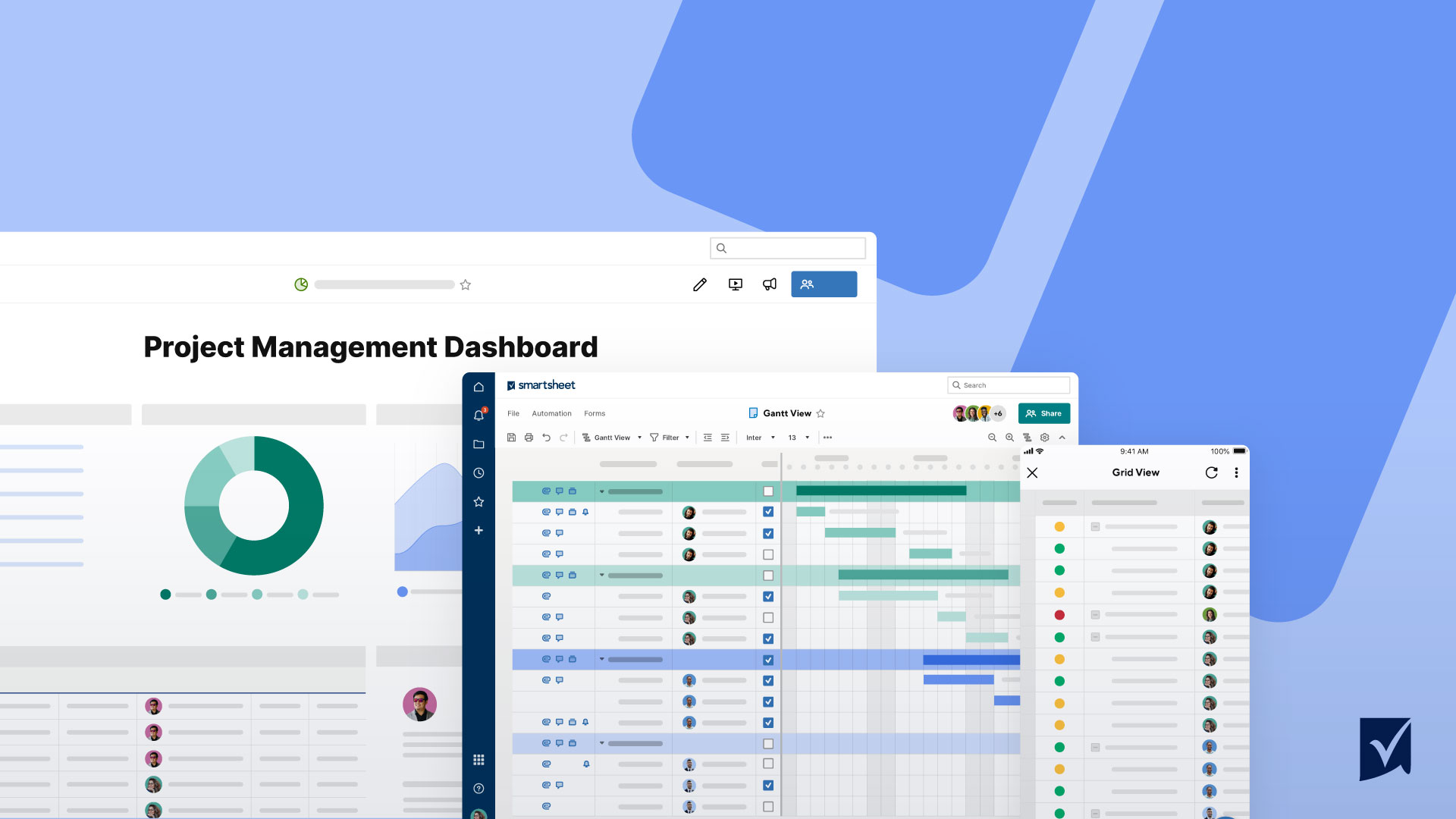Viewport: 1456px width, 819px height.
Task: Refresh the mobile Grid View
Action: coord(1211,472)
